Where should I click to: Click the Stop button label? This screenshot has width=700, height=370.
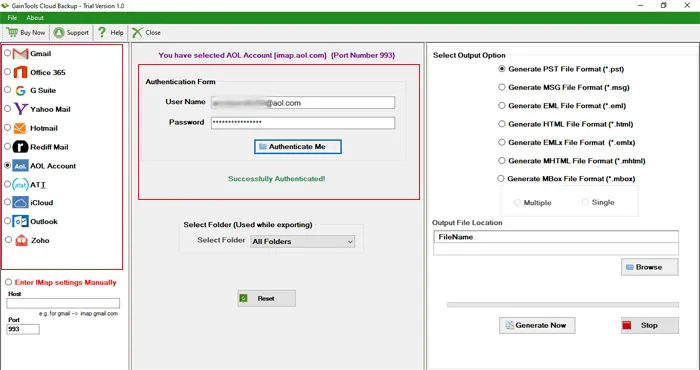(649, 325)
